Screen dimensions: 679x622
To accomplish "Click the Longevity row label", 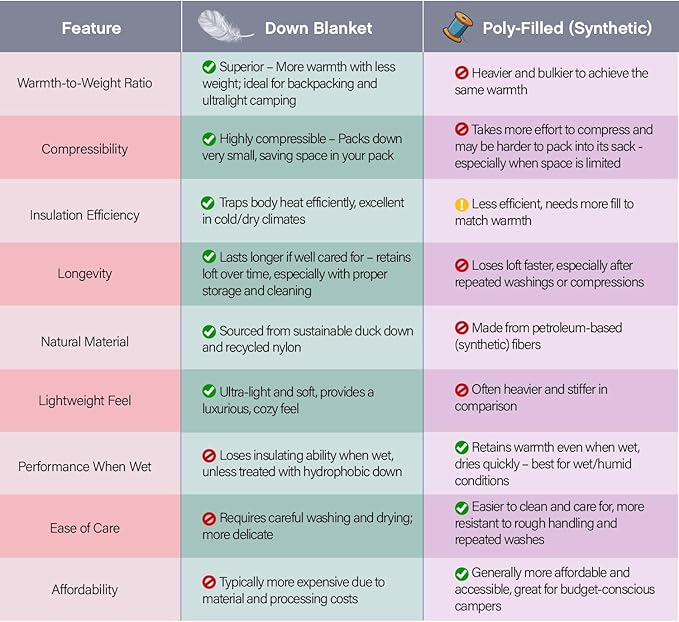I will coord(85,273).
